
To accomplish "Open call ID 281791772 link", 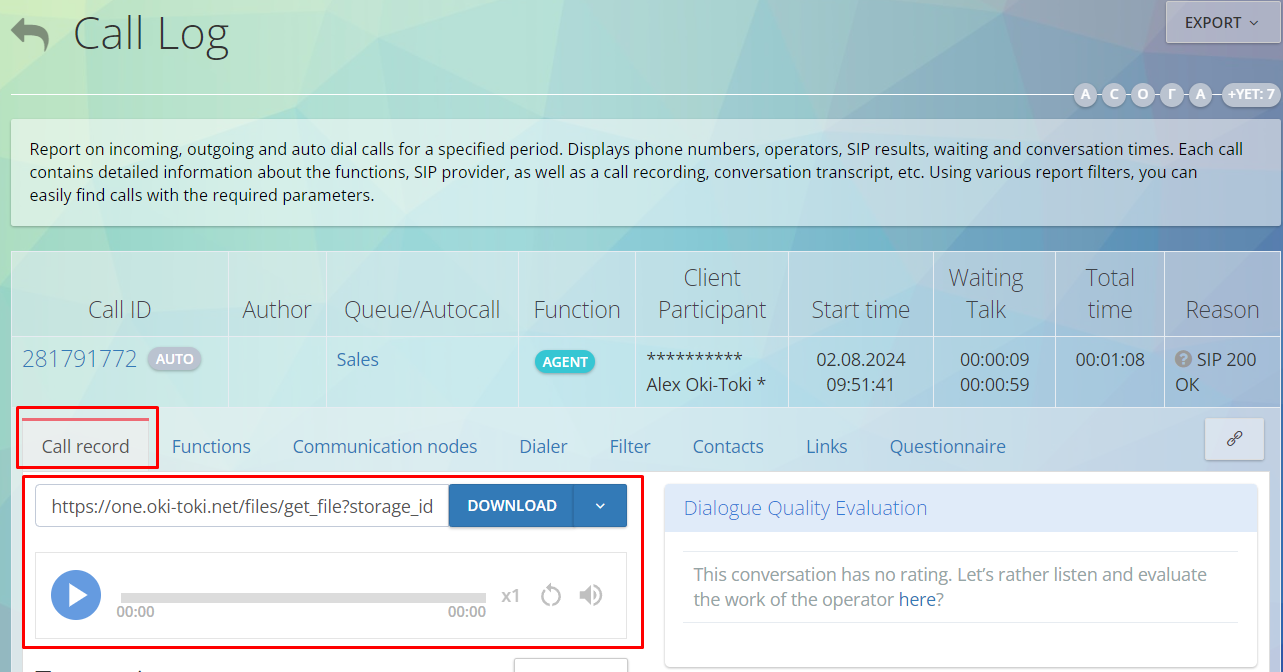I will tap(79, 359).
